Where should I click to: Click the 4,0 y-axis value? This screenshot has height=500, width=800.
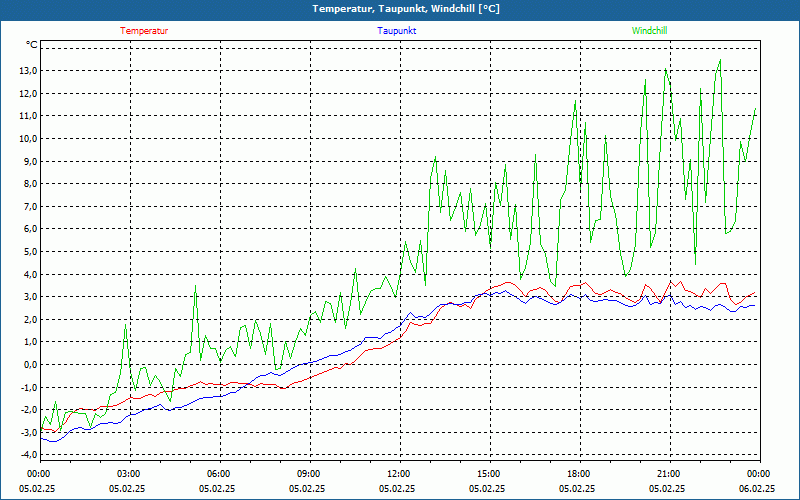click(x=30, y=274)
